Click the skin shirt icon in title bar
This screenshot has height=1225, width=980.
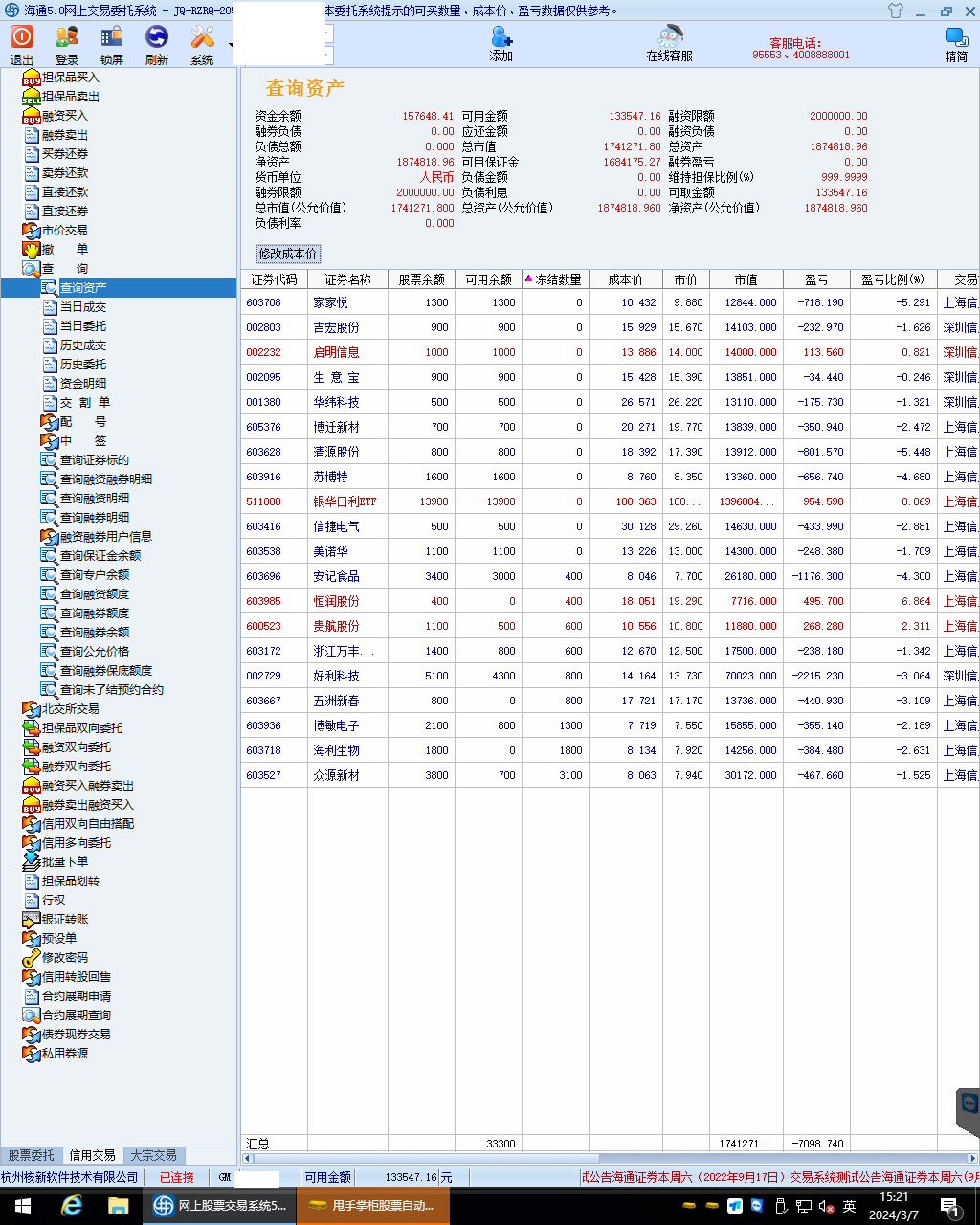(x=896, y=11)
